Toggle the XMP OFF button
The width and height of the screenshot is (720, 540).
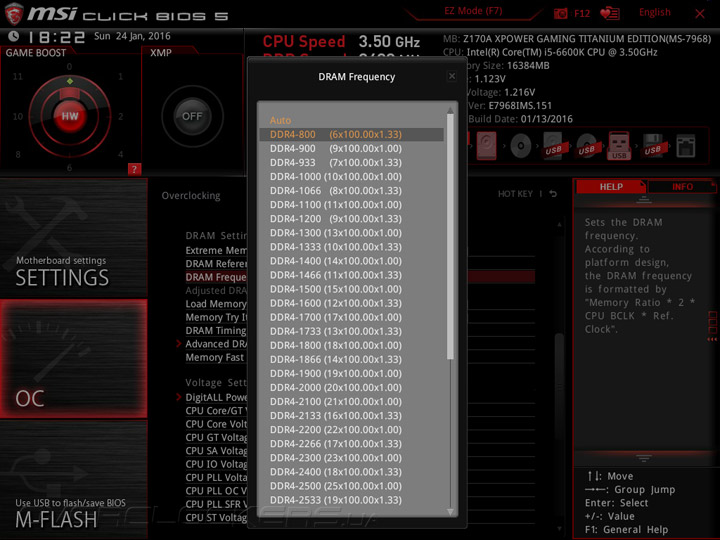(192, 116)
